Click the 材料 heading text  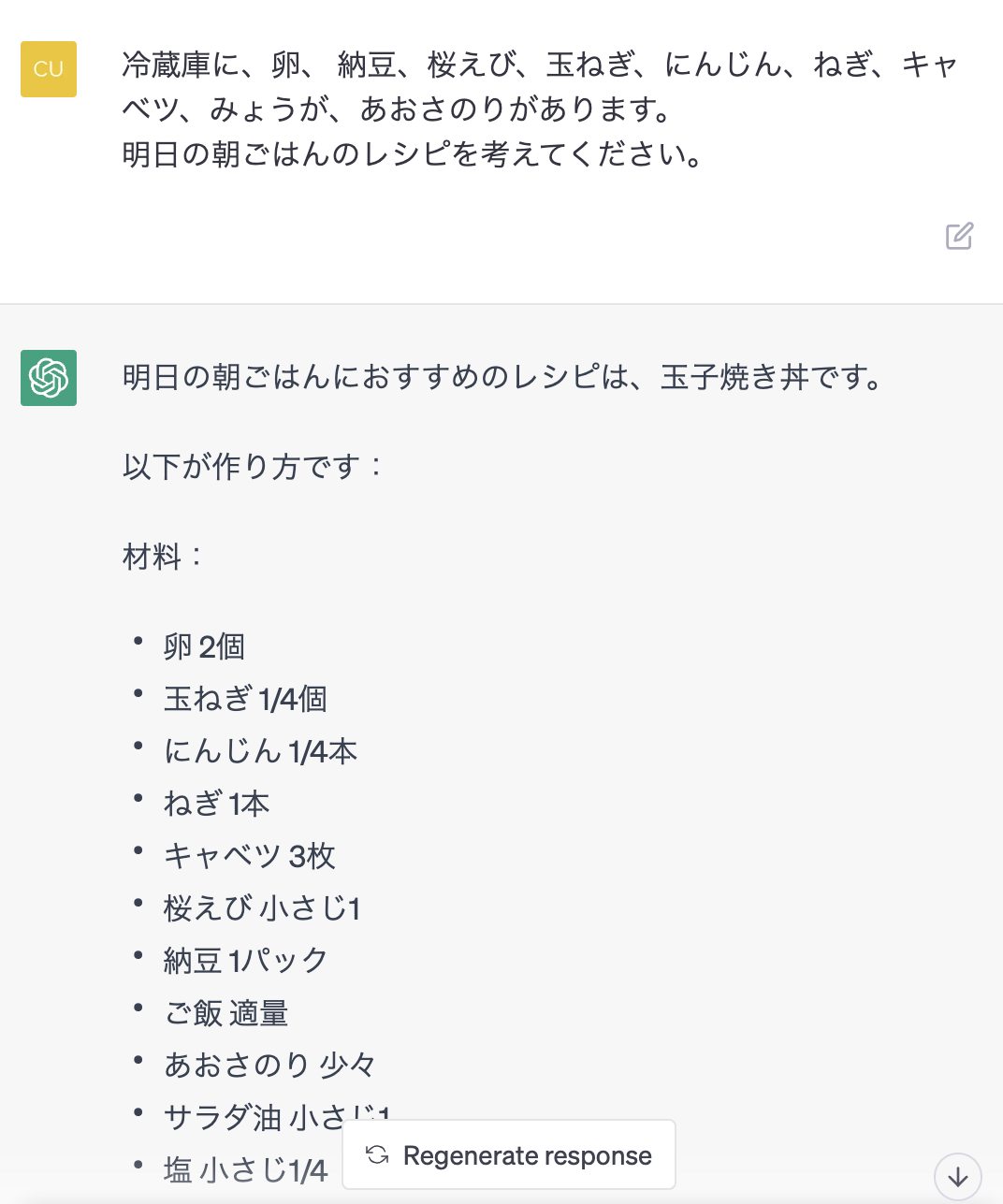click(162, 557)
